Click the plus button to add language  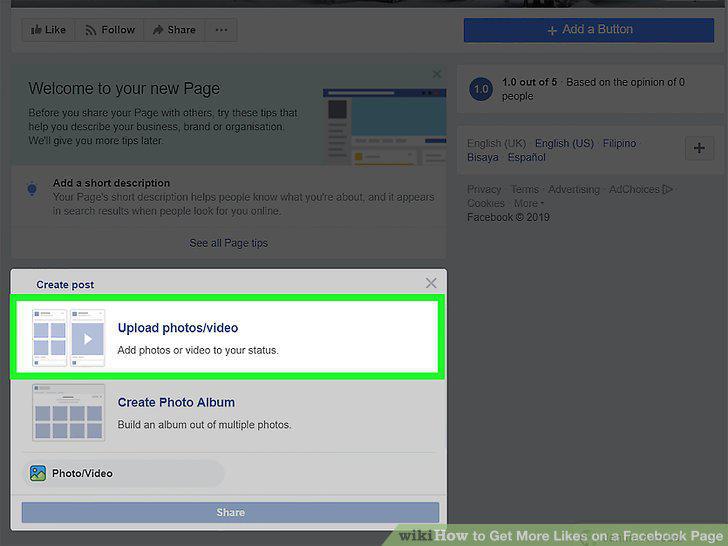pyautogui.click(x=699, y=148)
